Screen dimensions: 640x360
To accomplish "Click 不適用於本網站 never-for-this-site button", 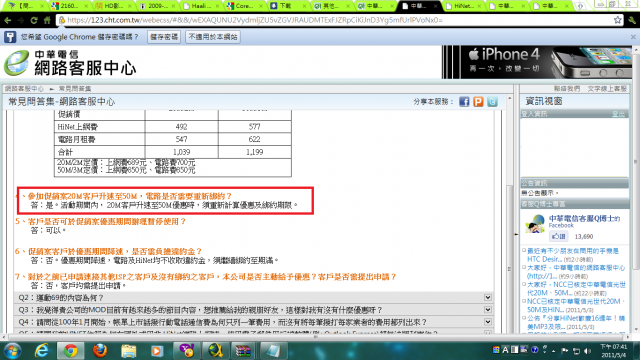I will pos(213,37).
